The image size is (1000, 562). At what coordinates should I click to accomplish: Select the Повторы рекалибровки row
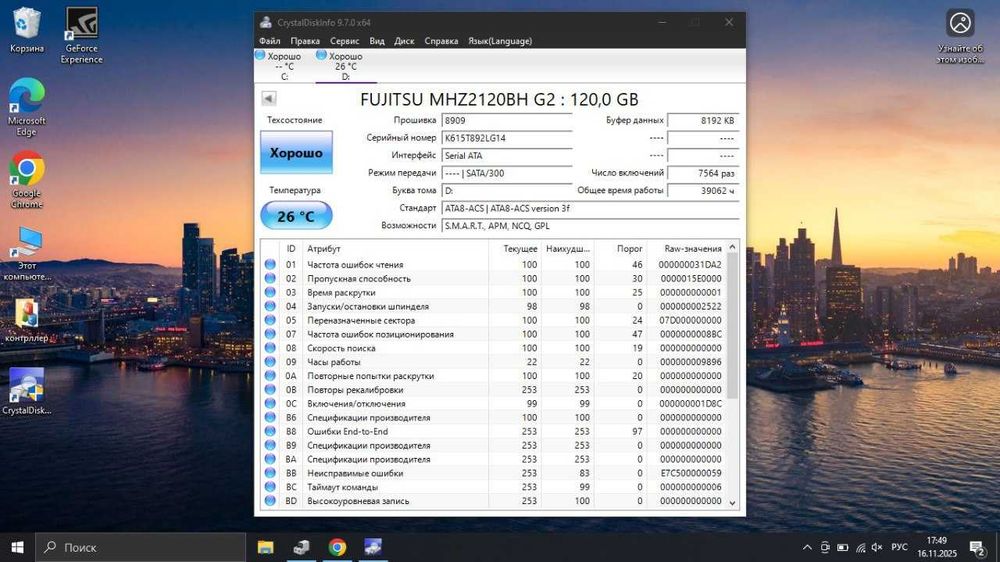click(493, 390)
